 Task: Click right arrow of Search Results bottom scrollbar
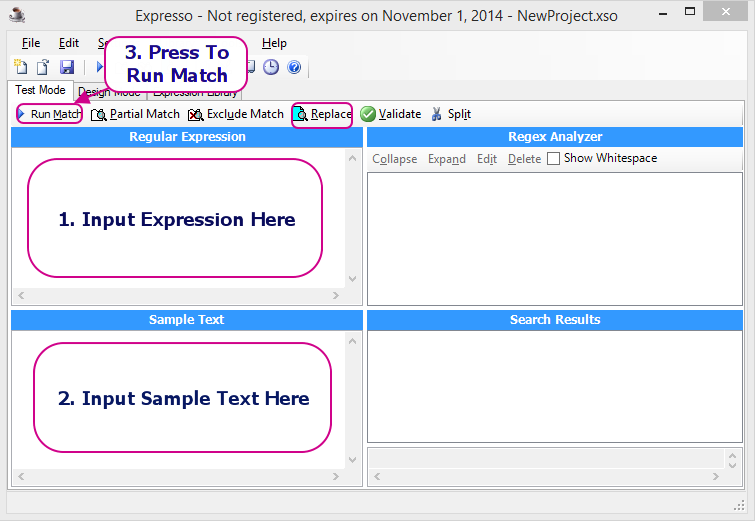click(716, 476)
